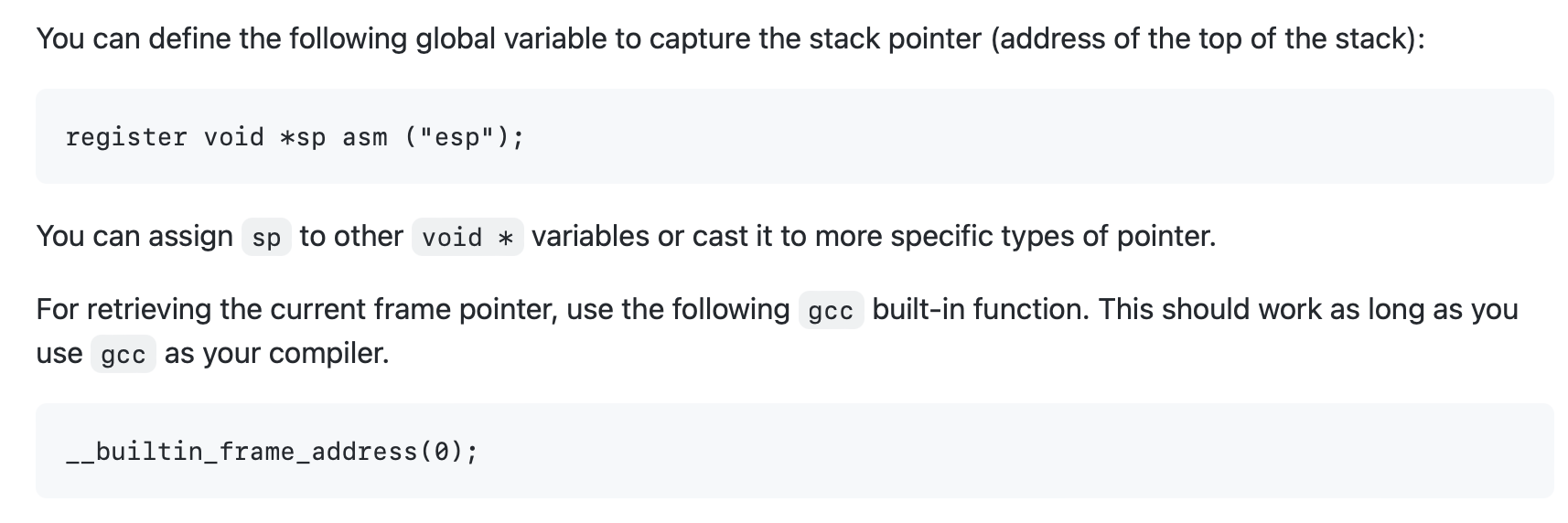Image resolution: width=1568 pixels, height=523 pixels.
Task: Click the word 'register' in the first code block
Action: click(x=126, y=137)
